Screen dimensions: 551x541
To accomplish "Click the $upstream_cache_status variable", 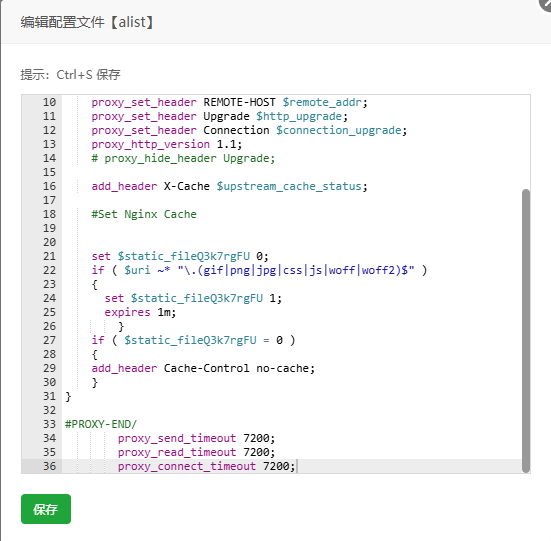I will pos(289,186).
